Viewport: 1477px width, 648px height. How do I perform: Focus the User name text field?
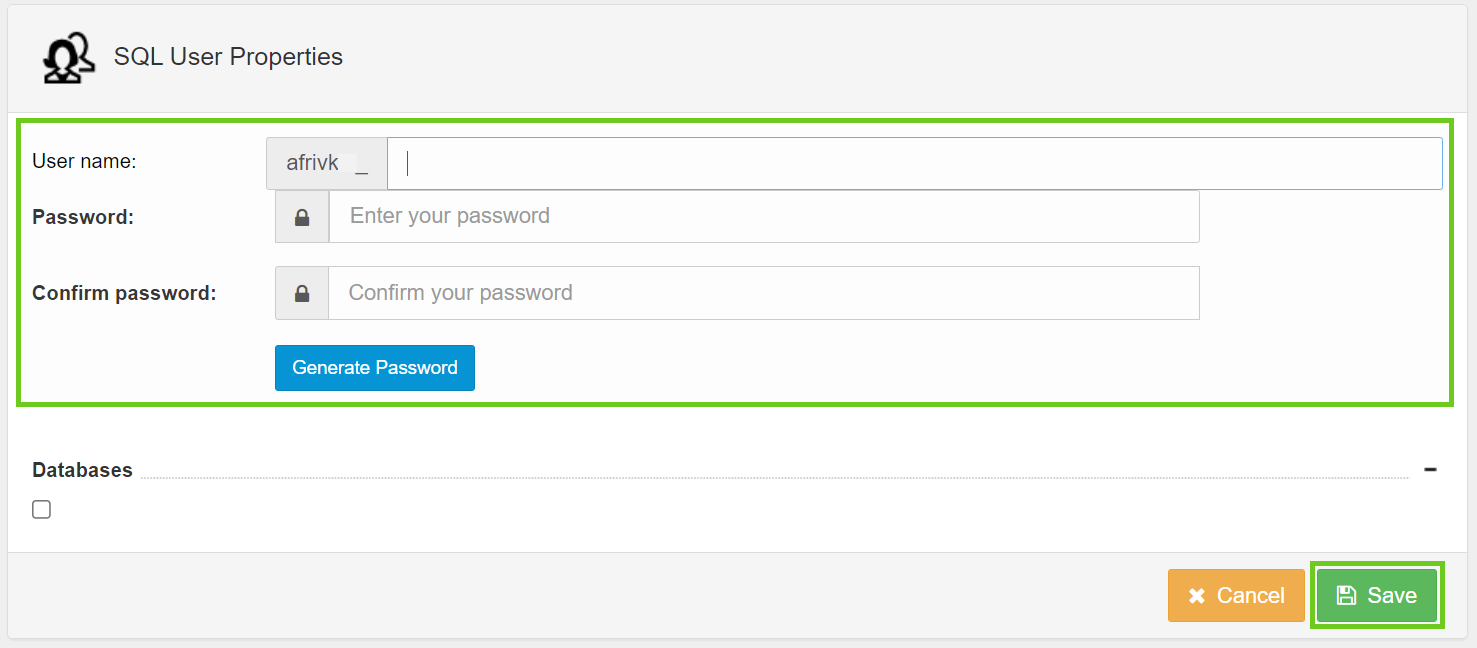tap(914, 163)
